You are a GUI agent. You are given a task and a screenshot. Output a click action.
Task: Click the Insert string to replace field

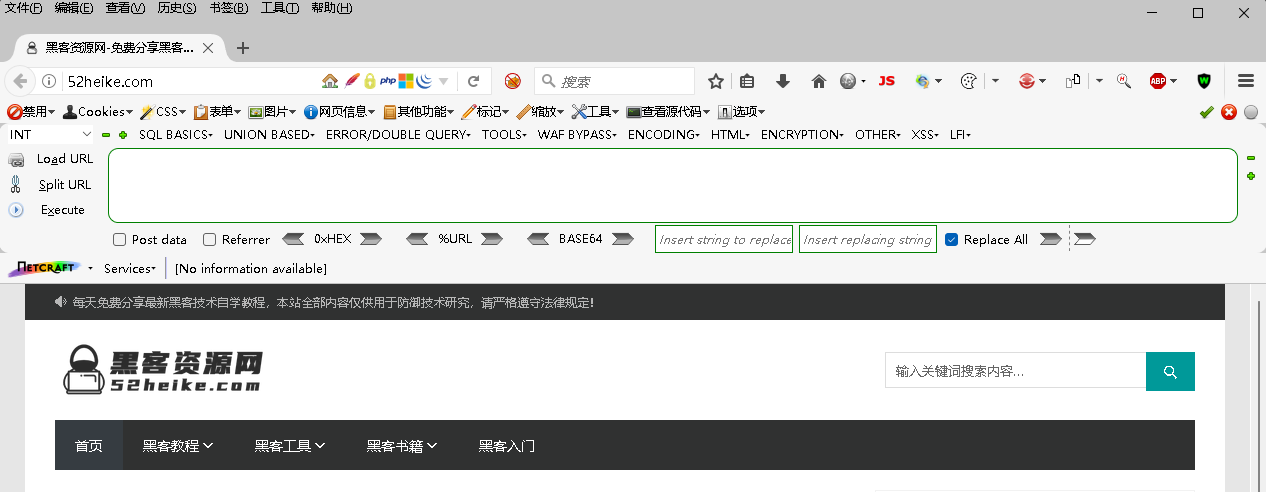(724, 239)
